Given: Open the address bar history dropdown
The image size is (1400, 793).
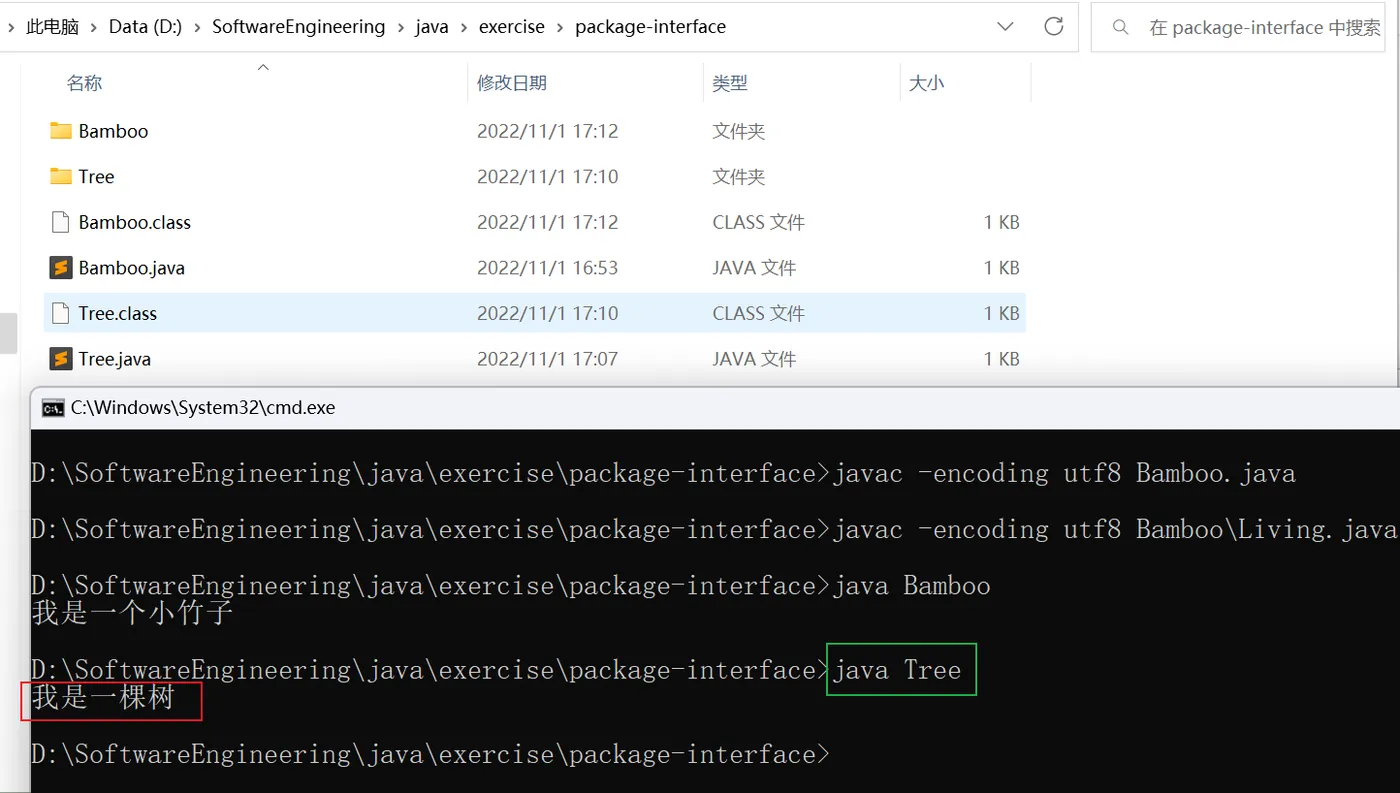Looking at the screenshot, I should [1006, 27].
